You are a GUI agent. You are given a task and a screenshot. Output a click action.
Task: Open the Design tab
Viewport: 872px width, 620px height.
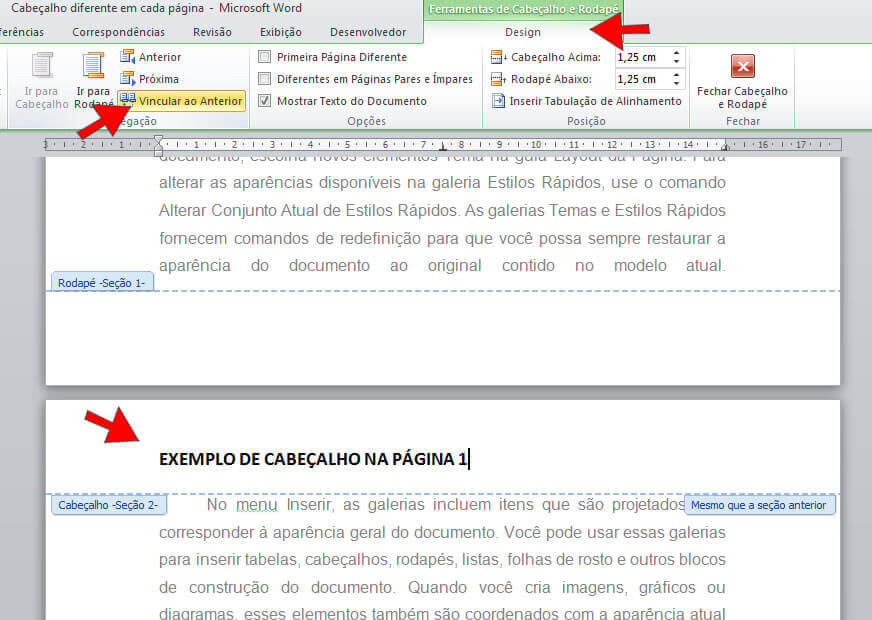523,32
